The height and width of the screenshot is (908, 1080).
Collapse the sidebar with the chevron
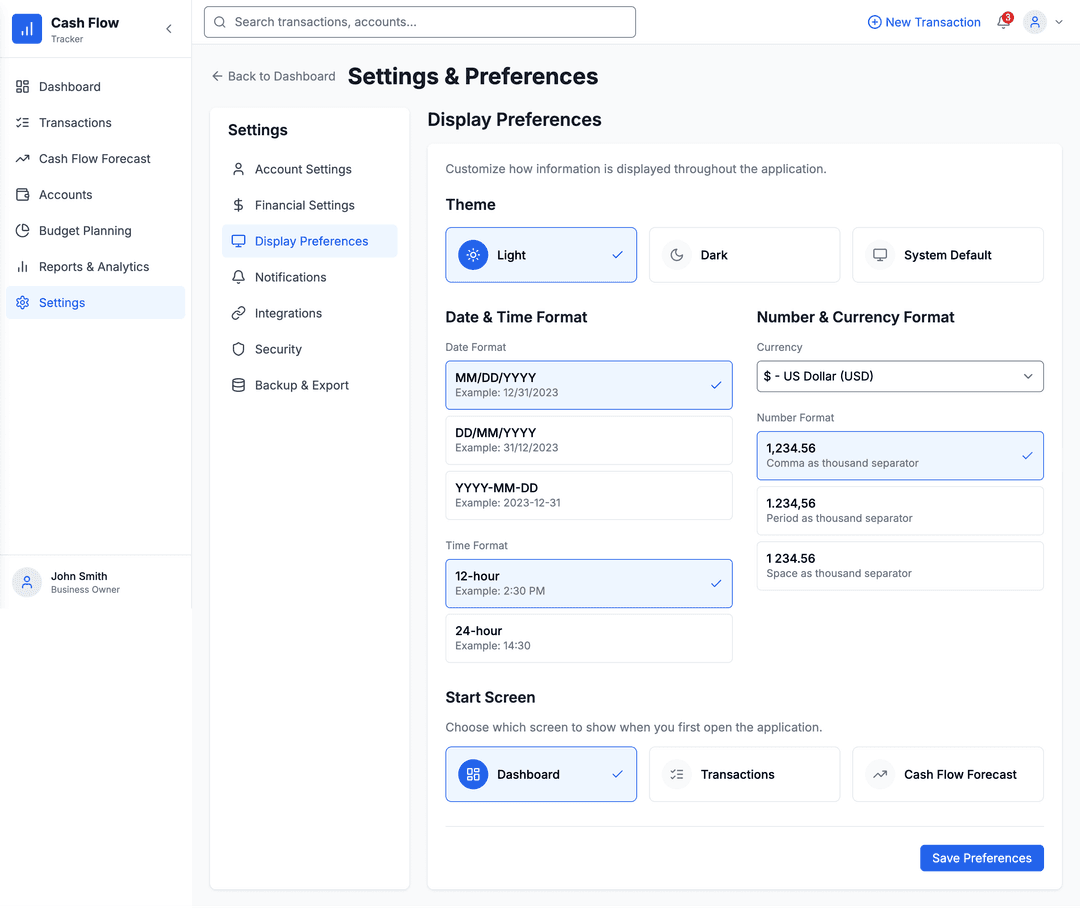pyautogui.click(x=169, y=29)
